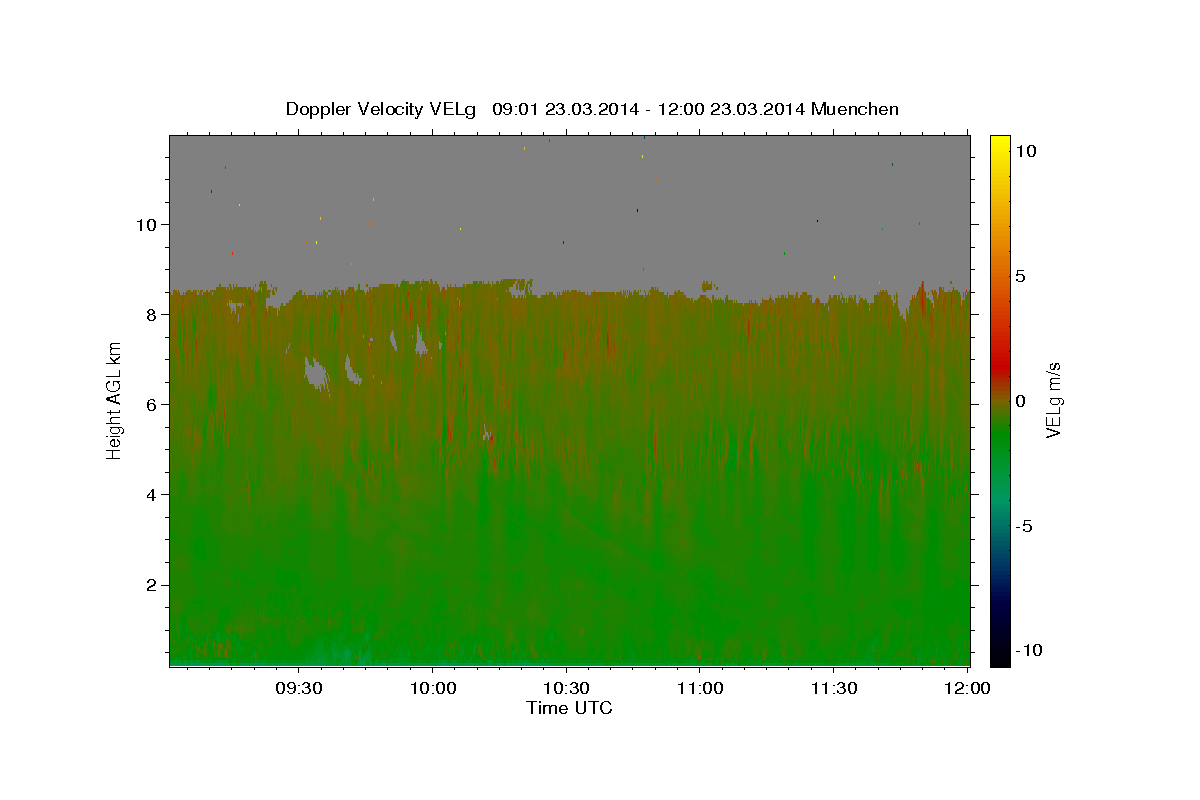1200x800 pixels.
Task: Click the '09:30' time tick label
Action: point(299,688)
